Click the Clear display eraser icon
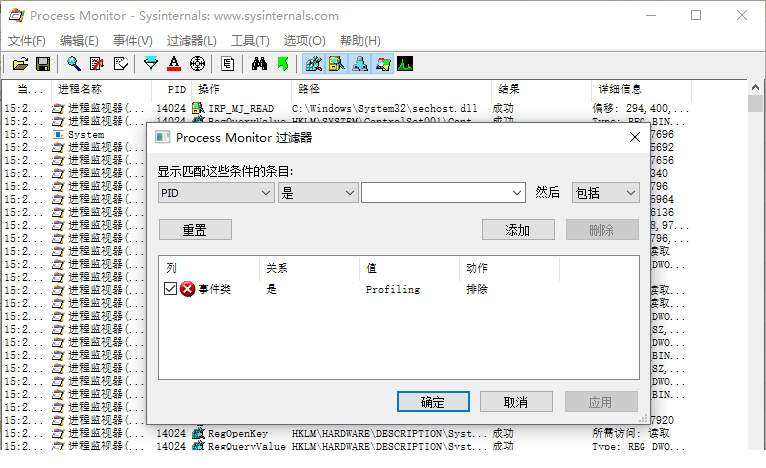766x468 pixels. (x=120, y=64)
